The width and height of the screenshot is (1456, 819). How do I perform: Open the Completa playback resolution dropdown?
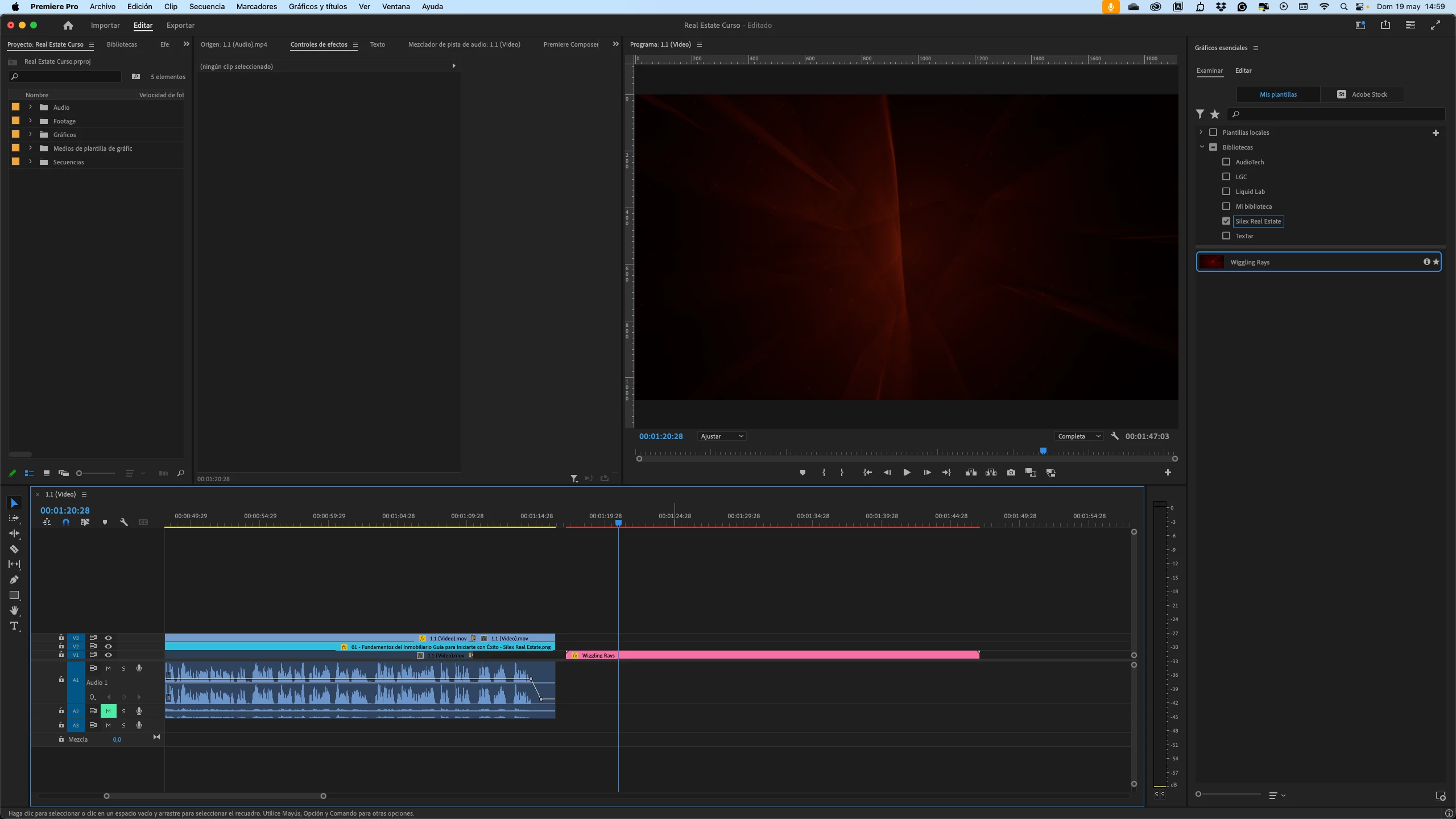(x=1079, y=436)
